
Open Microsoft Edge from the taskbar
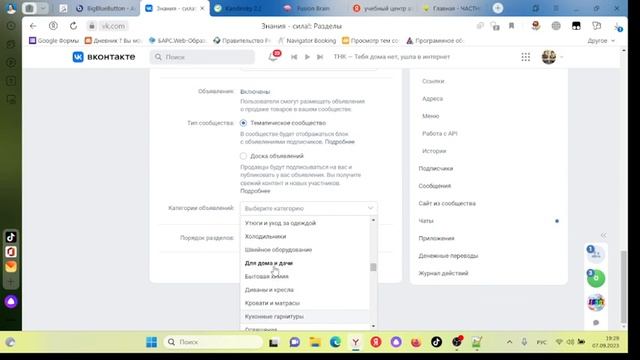[335, 342]
